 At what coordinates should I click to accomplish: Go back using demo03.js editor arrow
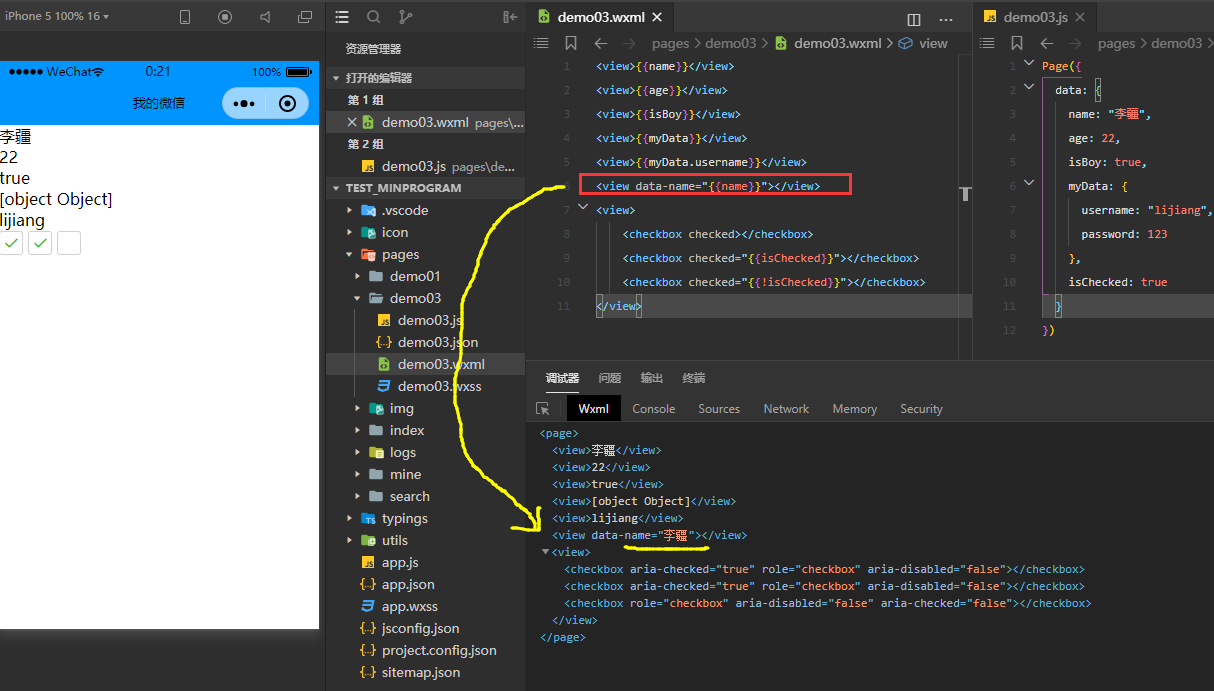pyautogui.click(x=1046, y=43)
